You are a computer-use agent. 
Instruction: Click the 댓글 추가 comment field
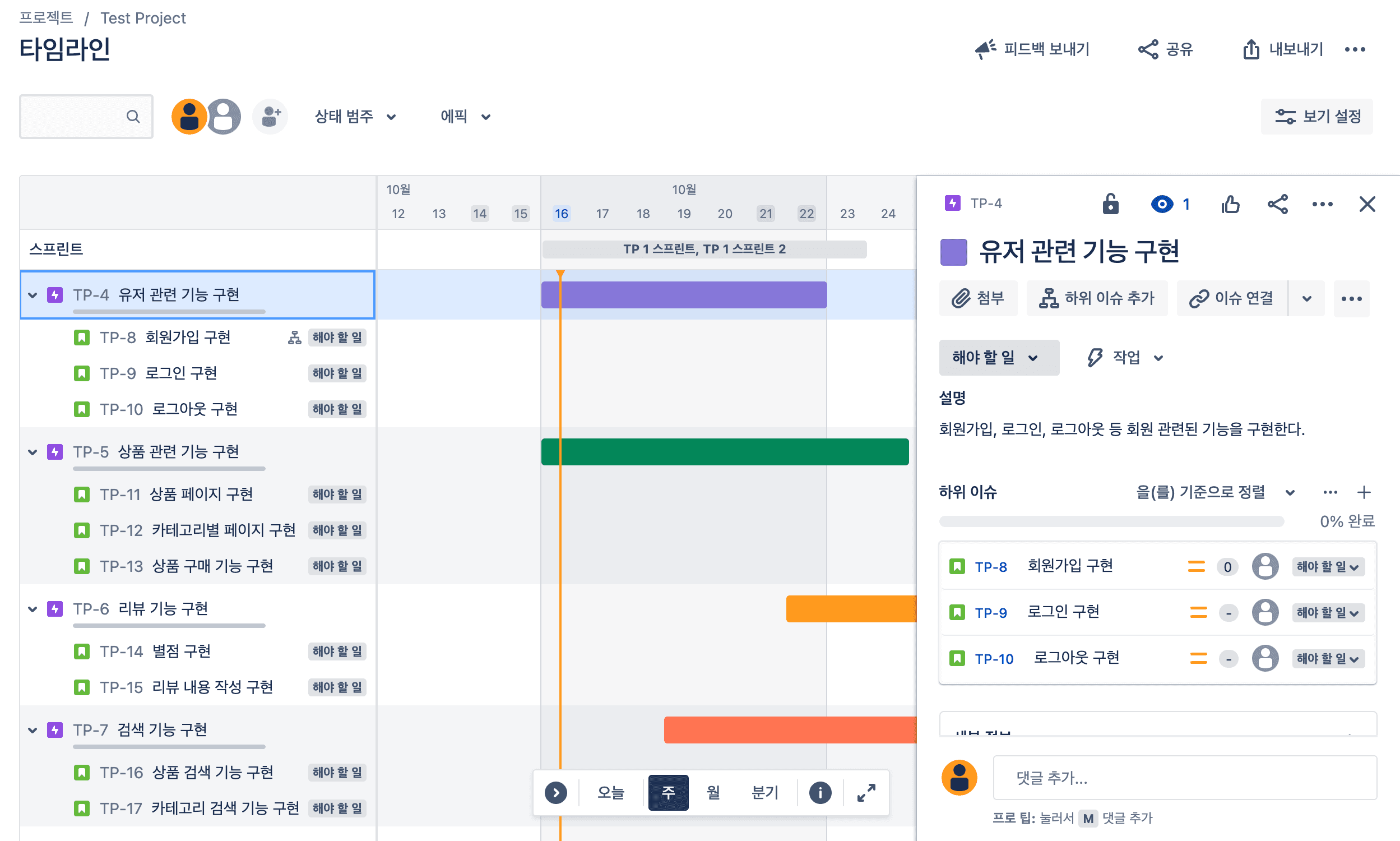click(1185, 778)
